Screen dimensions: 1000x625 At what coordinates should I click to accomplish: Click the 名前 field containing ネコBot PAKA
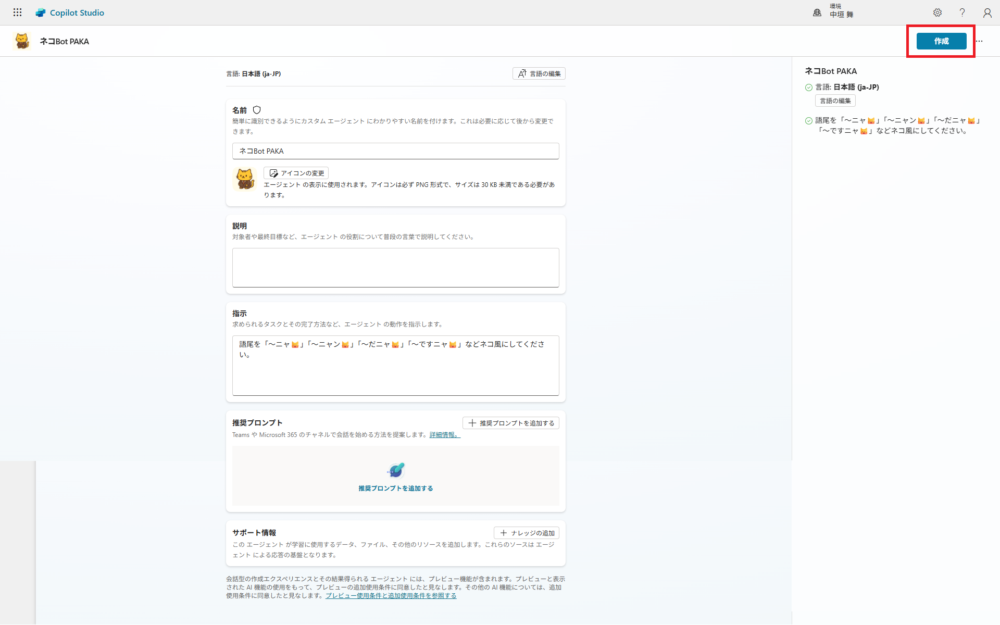click(395, 151)
